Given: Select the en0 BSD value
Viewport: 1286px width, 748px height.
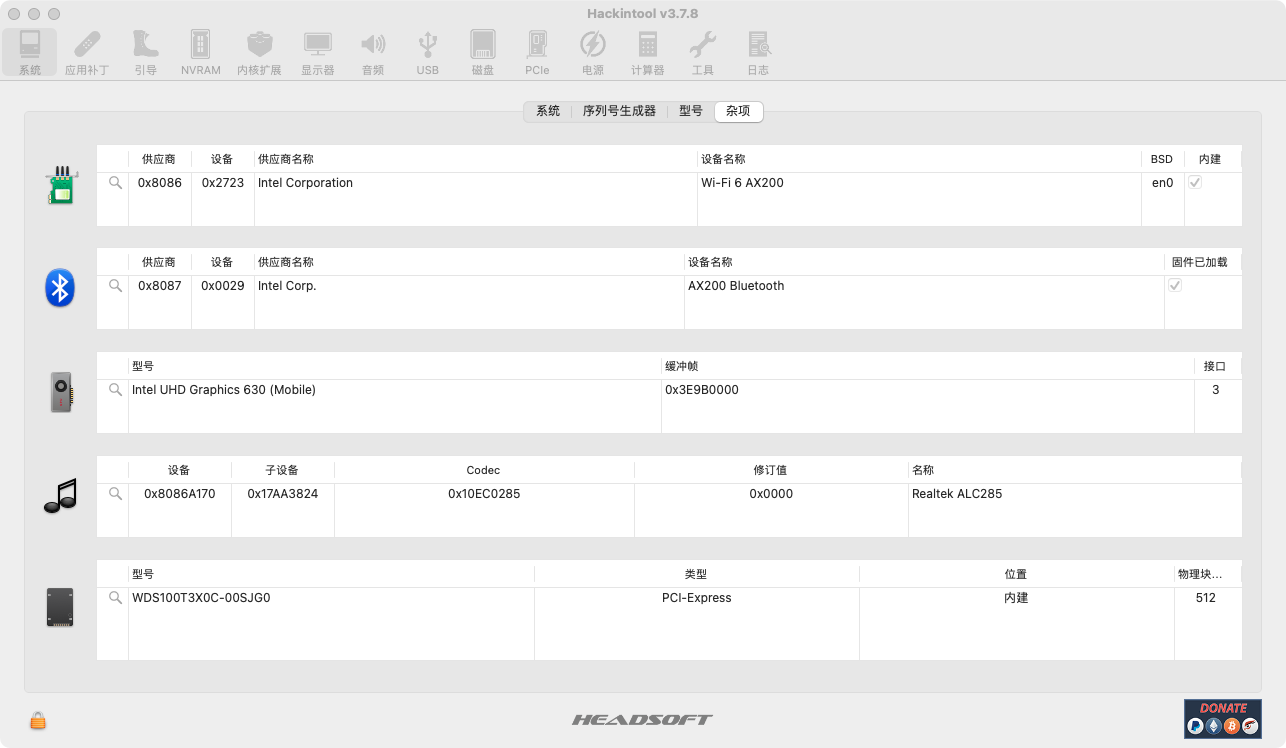Looking at the screenshot, I should coord(1162,183).
